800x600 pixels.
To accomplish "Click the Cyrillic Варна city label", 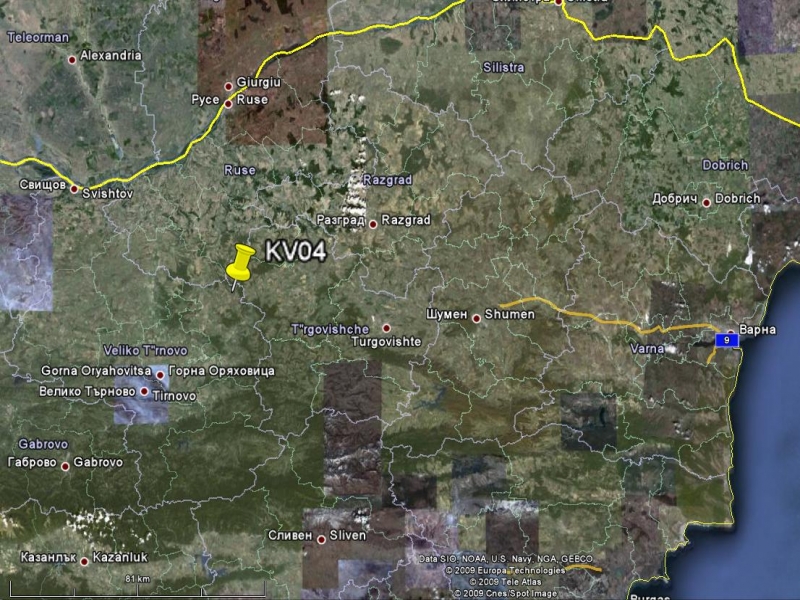I will tap(758, 330).
